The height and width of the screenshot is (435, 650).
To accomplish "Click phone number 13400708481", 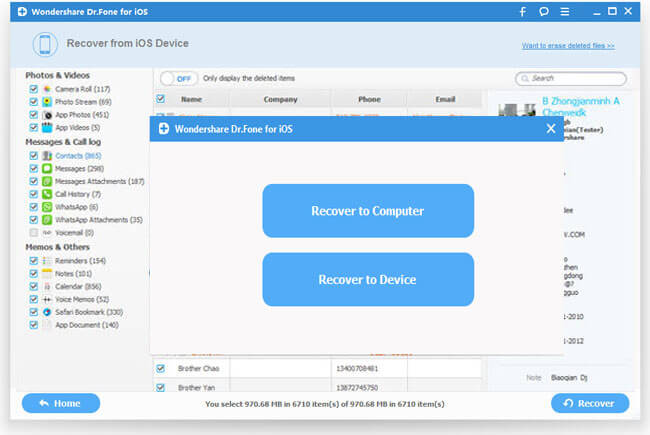I will click(357, 369).
